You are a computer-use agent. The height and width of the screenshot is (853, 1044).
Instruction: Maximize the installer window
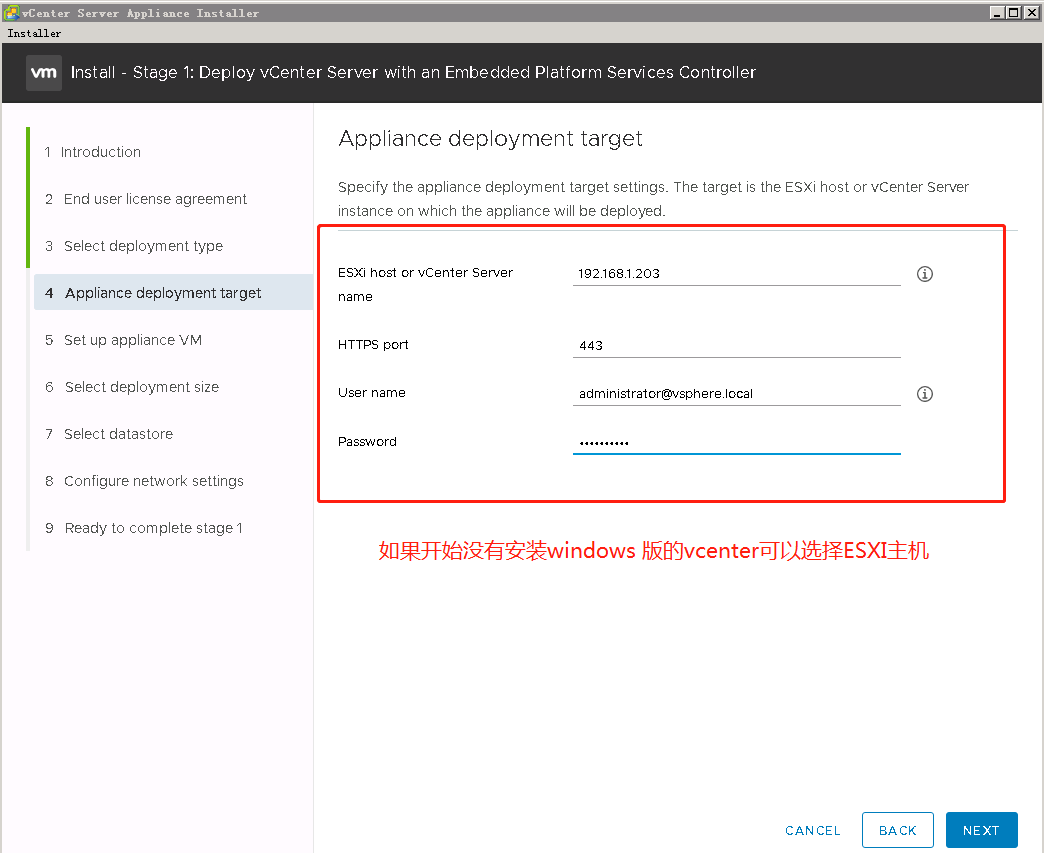click(1013, 13)
